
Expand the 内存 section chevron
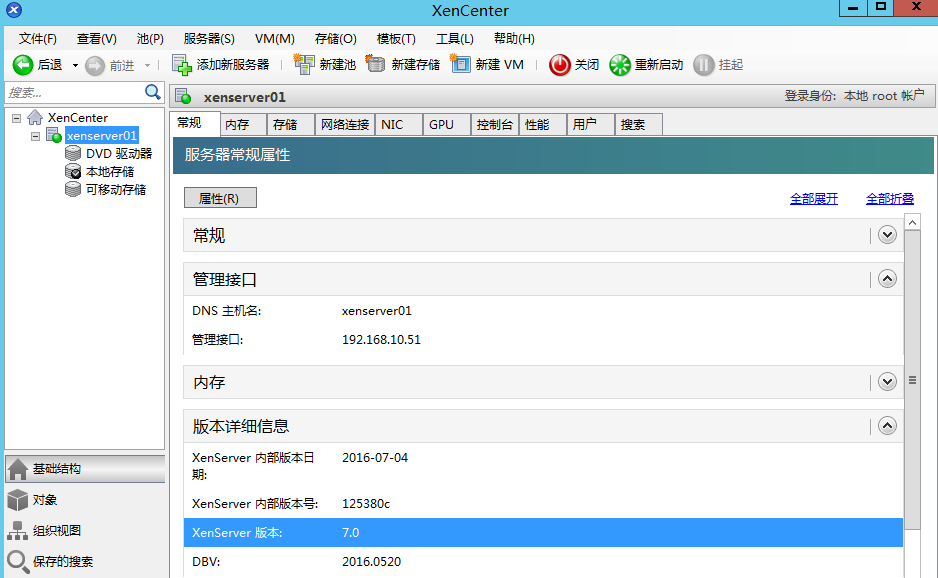pos(887,381)
